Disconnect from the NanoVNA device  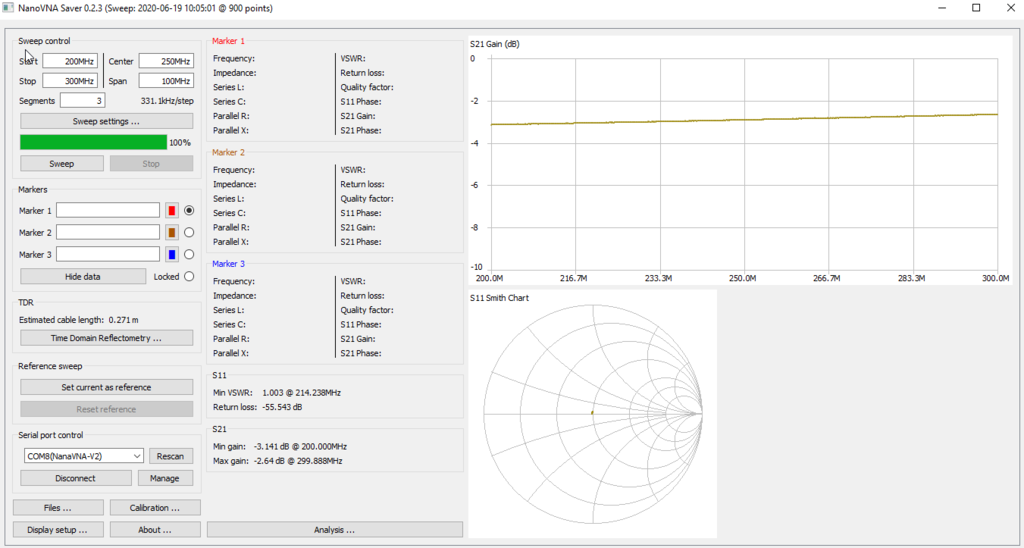click(x=76, y=478)
